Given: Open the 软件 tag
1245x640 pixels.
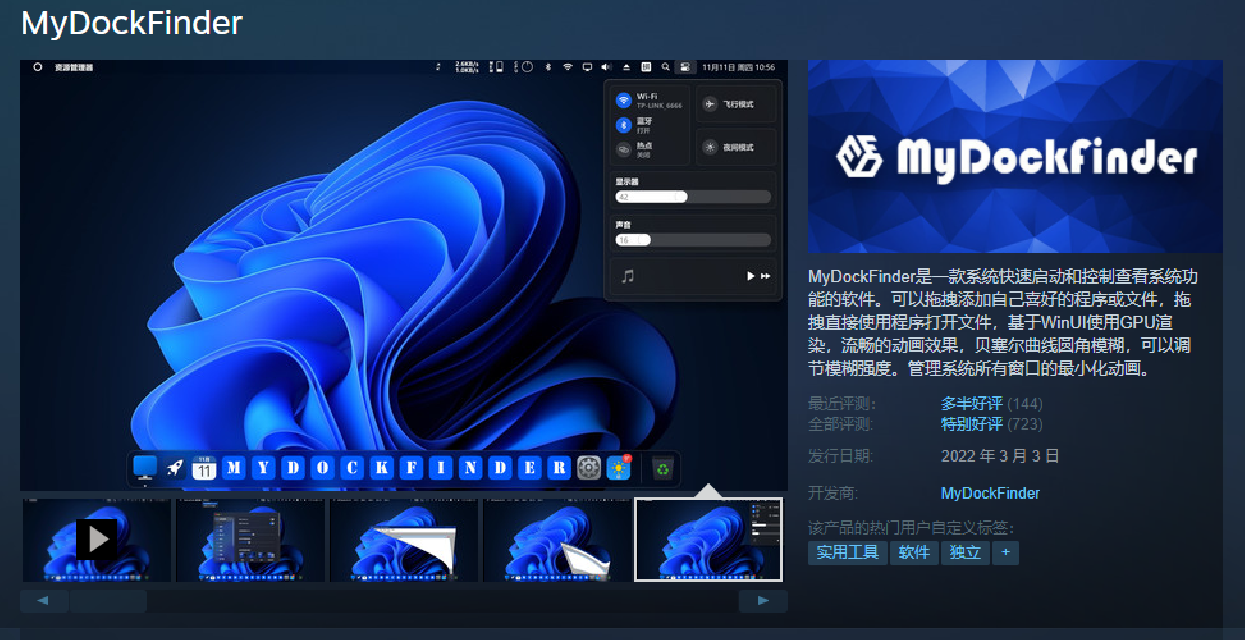Looking at the screenshot, I should (914, 552).
